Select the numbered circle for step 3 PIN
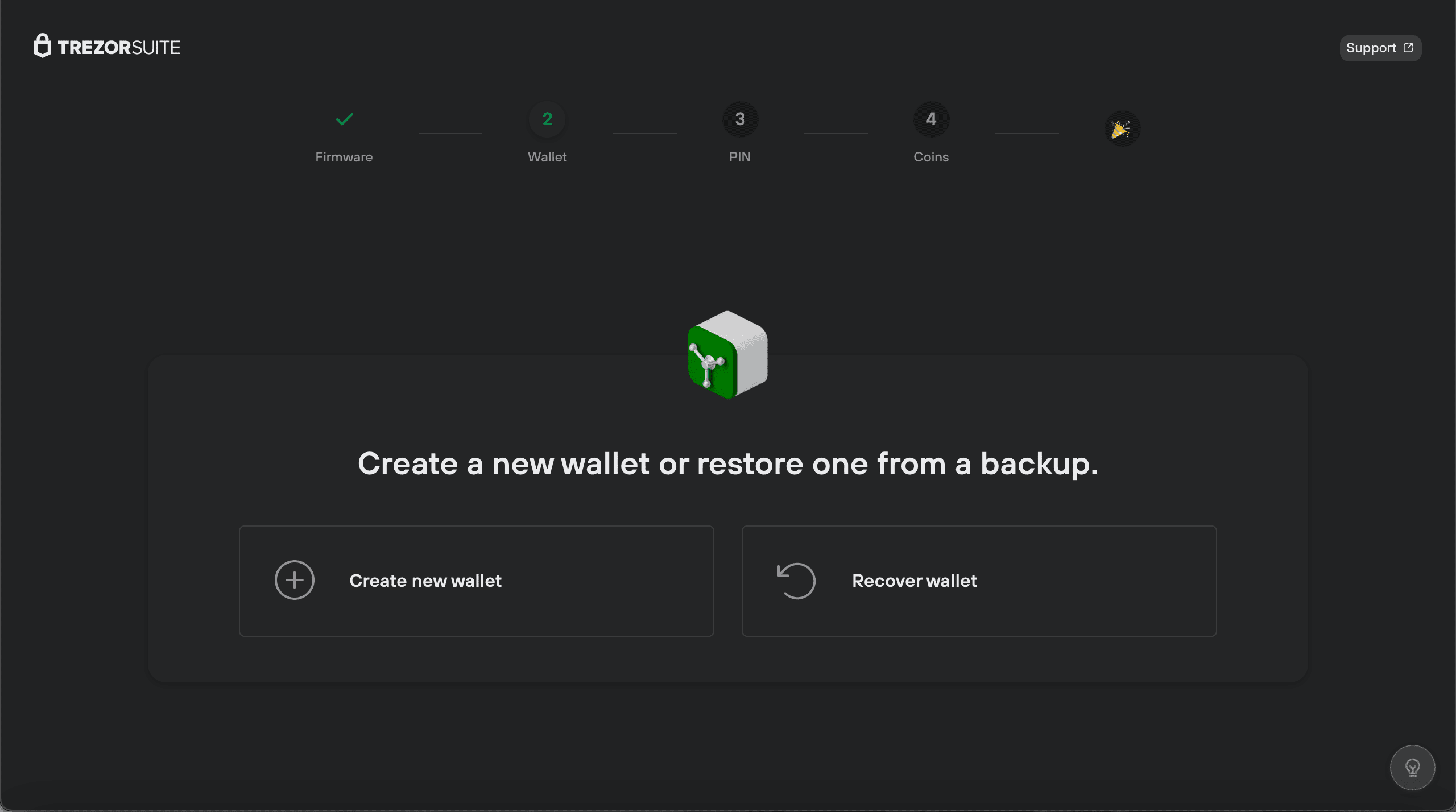 coord(739,119)
